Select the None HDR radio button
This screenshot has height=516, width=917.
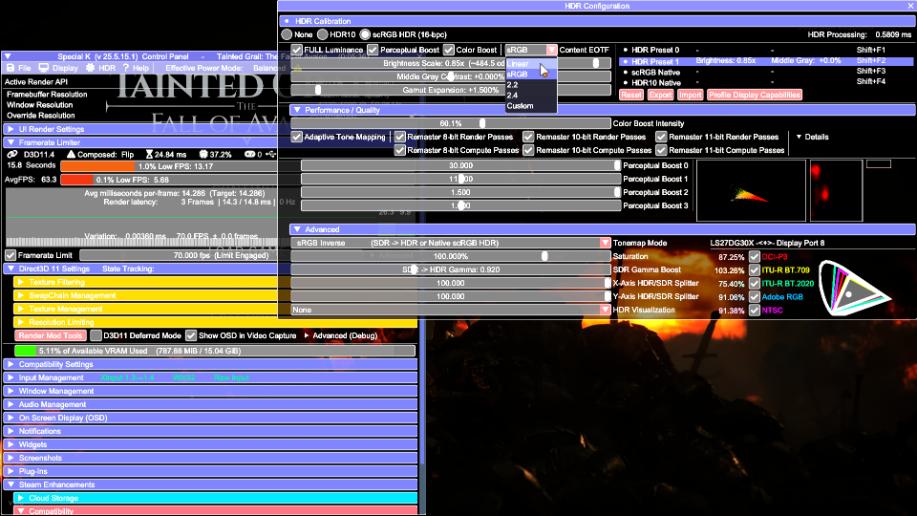(x=287, y=35)
